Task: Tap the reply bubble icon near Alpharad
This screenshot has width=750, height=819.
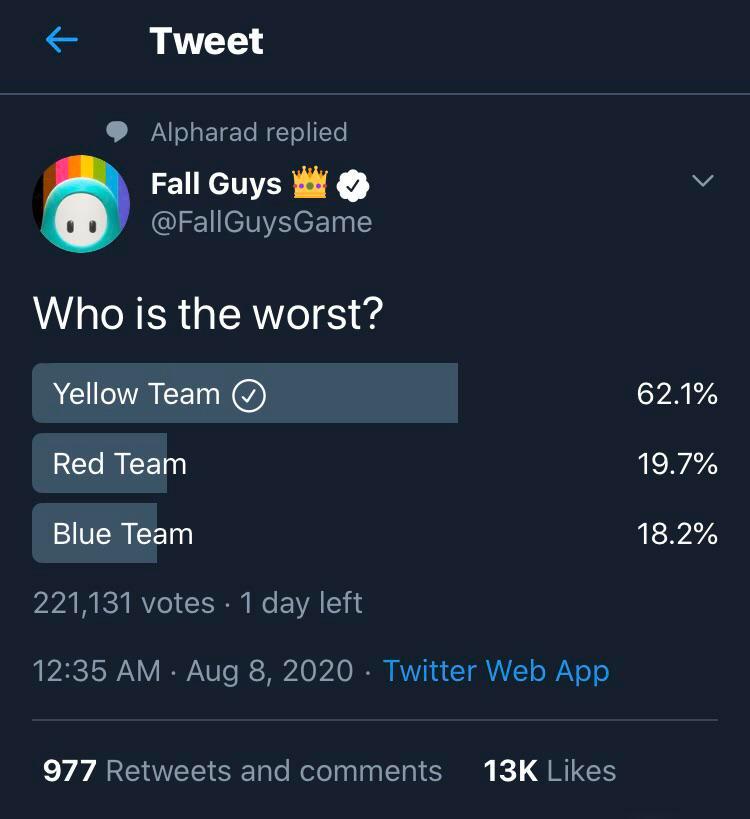Action: click(x=118, y=132)
